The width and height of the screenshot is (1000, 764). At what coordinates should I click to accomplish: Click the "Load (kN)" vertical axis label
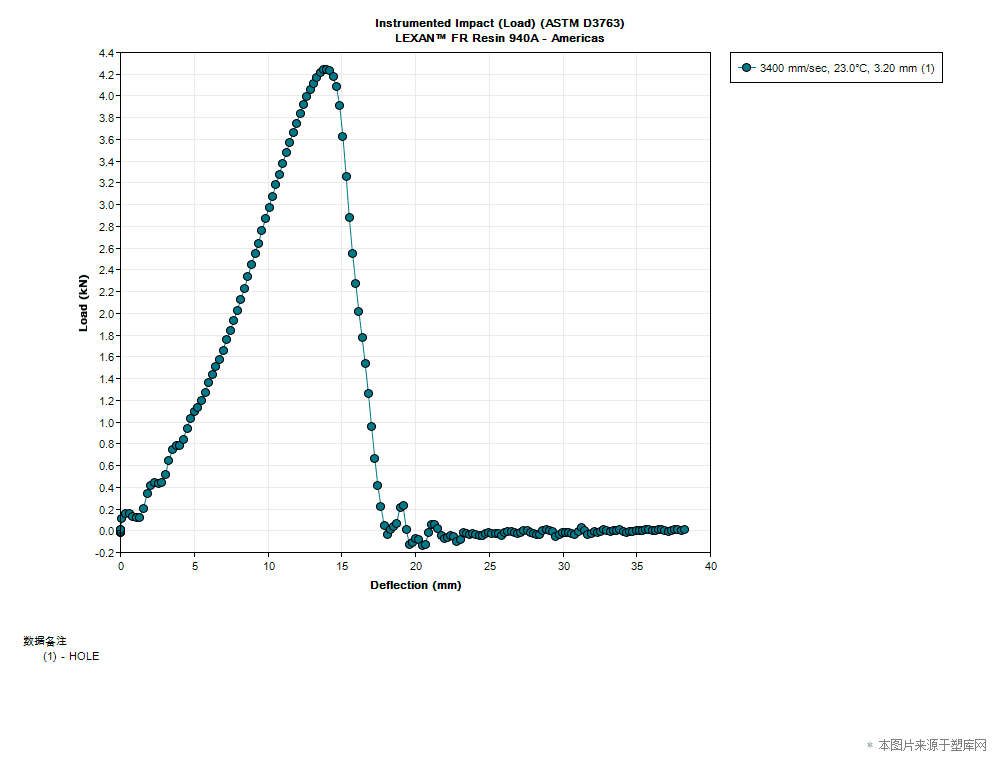pos(83,303)
